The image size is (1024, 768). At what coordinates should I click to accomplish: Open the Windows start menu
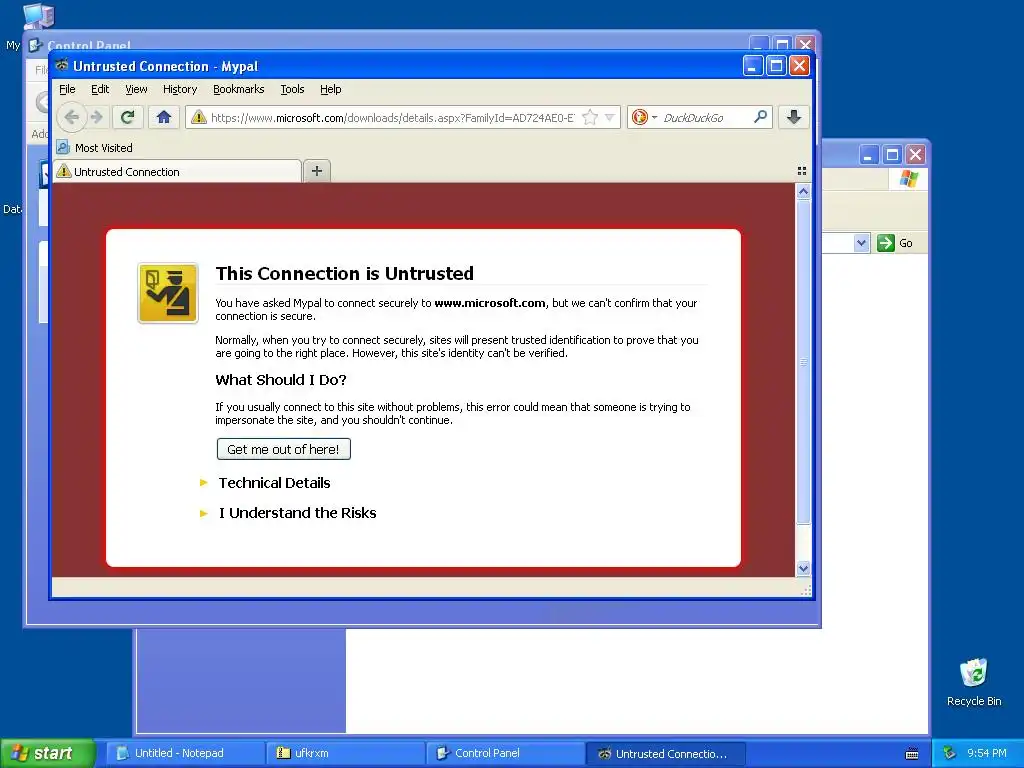tap(48, 753)
